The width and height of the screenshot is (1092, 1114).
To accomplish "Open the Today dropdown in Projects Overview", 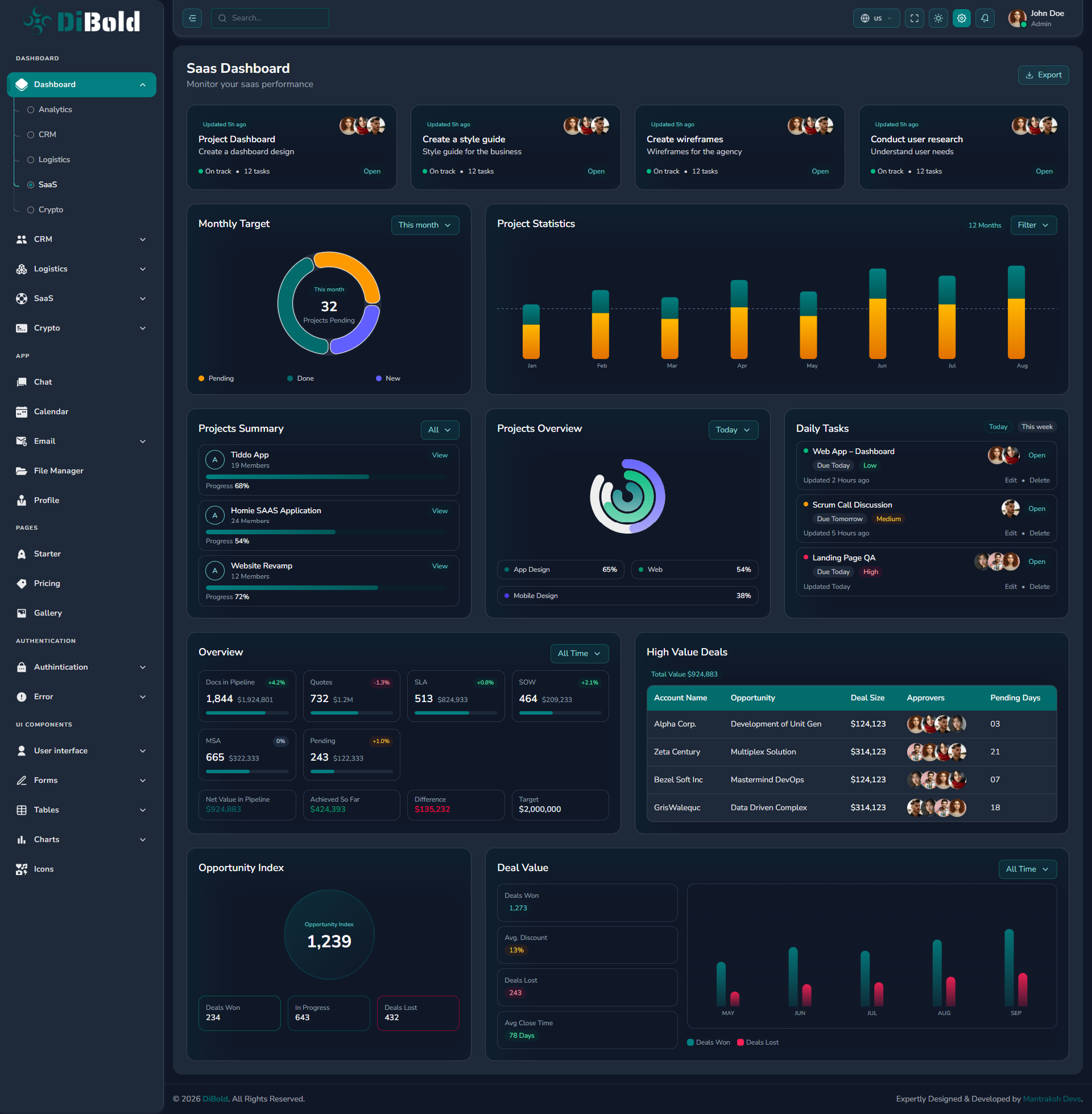I will 733,430.
